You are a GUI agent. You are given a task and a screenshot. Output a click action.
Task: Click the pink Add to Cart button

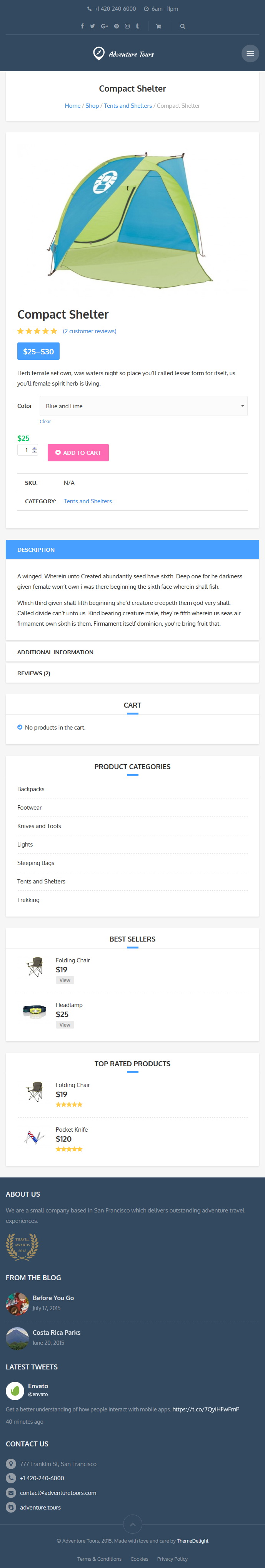pyautogui.click(x=78, y=452)
